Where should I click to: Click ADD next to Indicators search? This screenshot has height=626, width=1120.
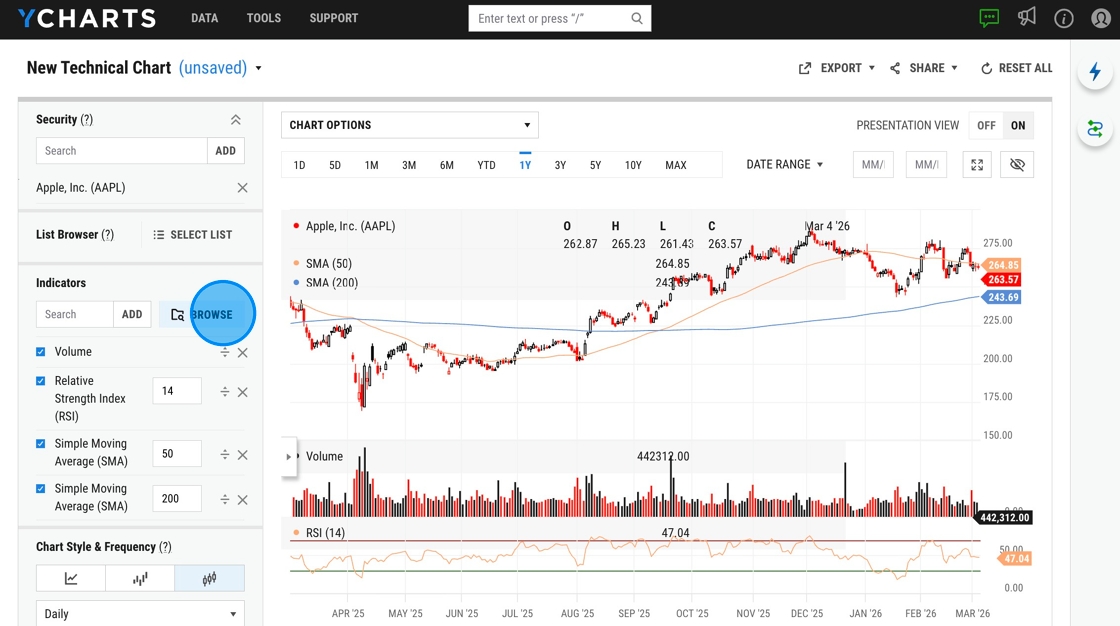[132, 314]
